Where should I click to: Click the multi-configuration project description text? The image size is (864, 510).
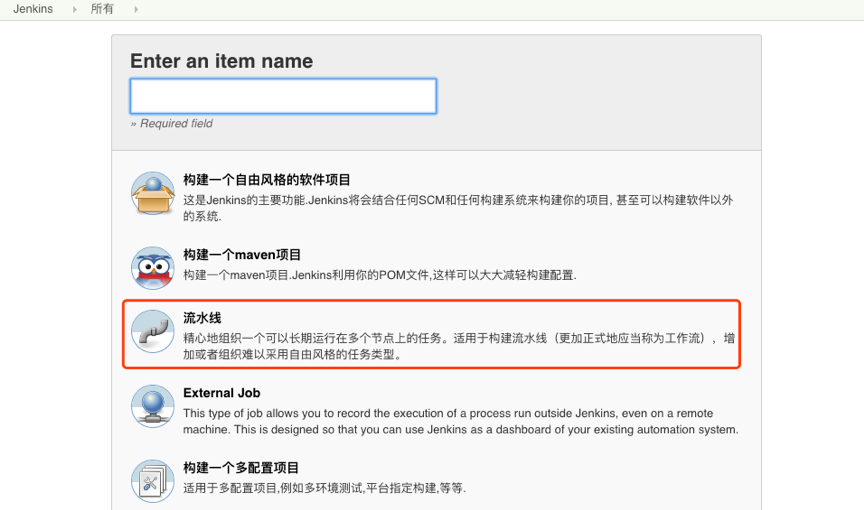[x=324, y=489]
